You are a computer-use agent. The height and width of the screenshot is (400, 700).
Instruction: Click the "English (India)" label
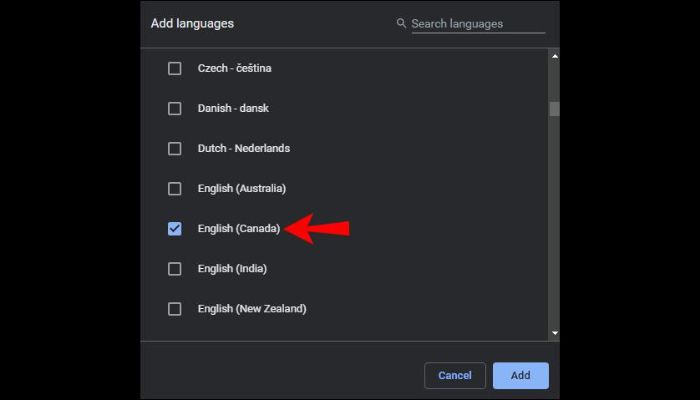(x=232, y=269)
